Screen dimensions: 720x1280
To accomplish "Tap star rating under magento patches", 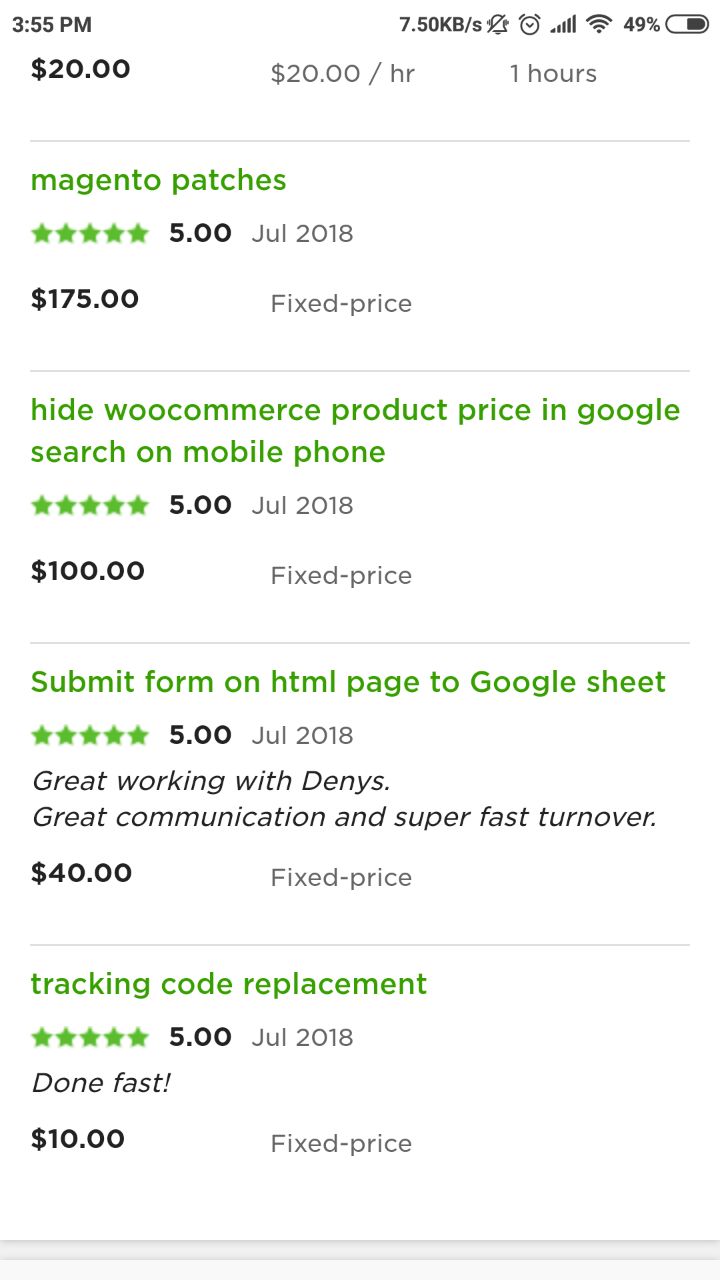I will pos(90,234).
